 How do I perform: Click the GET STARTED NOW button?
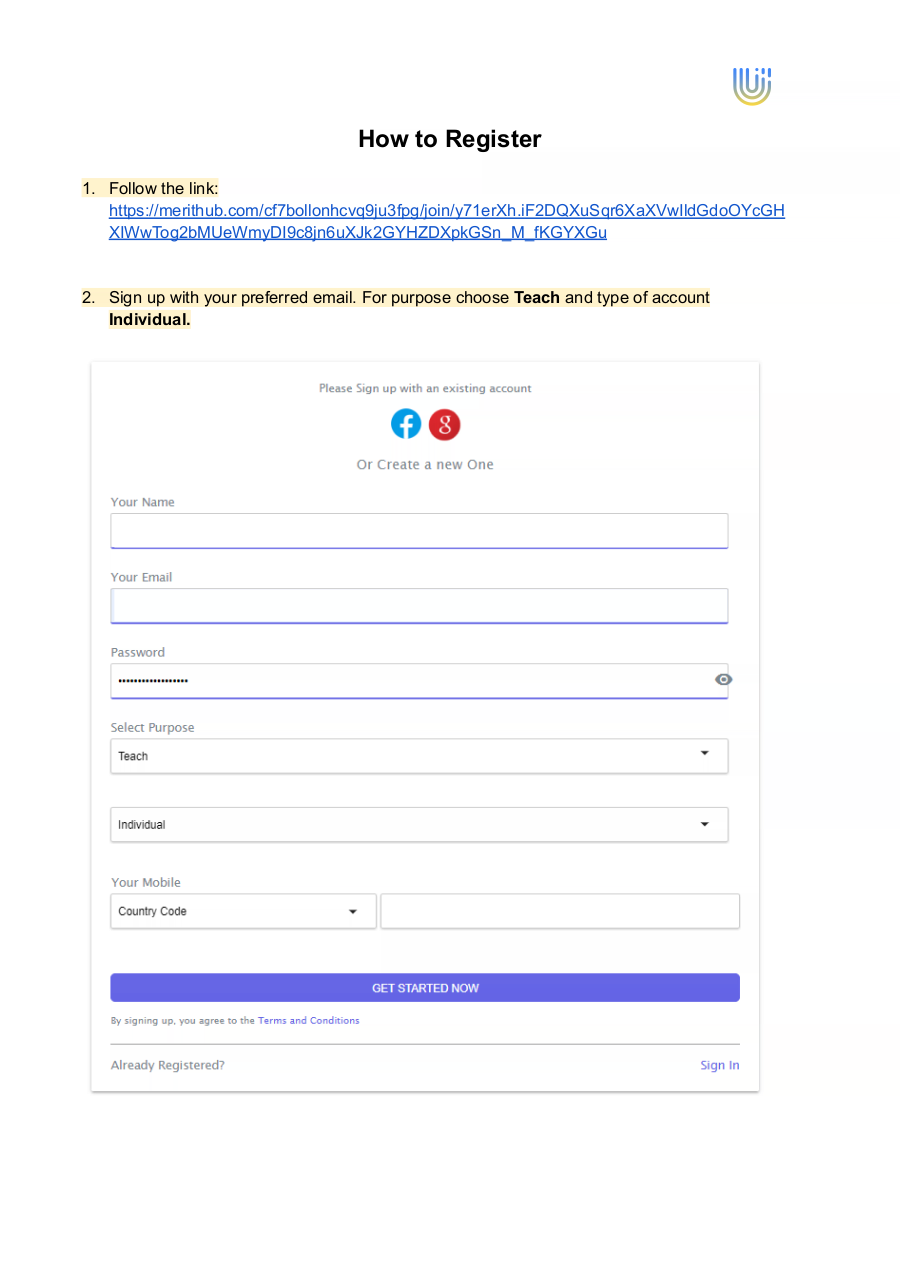[425, 988]
